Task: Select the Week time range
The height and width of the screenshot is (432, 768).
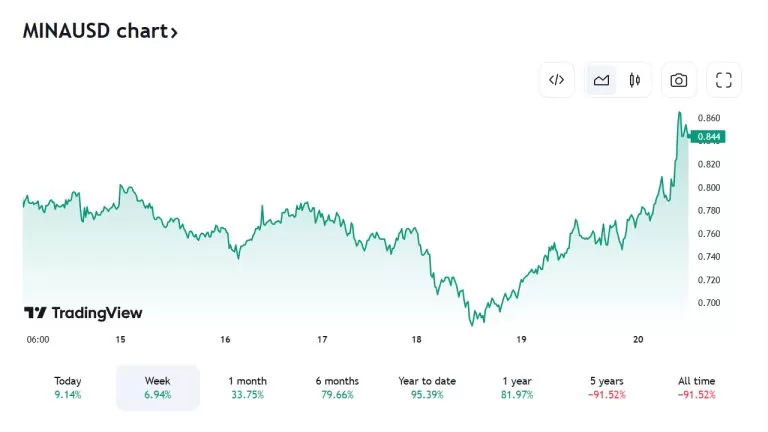Action: click(158, 387)
